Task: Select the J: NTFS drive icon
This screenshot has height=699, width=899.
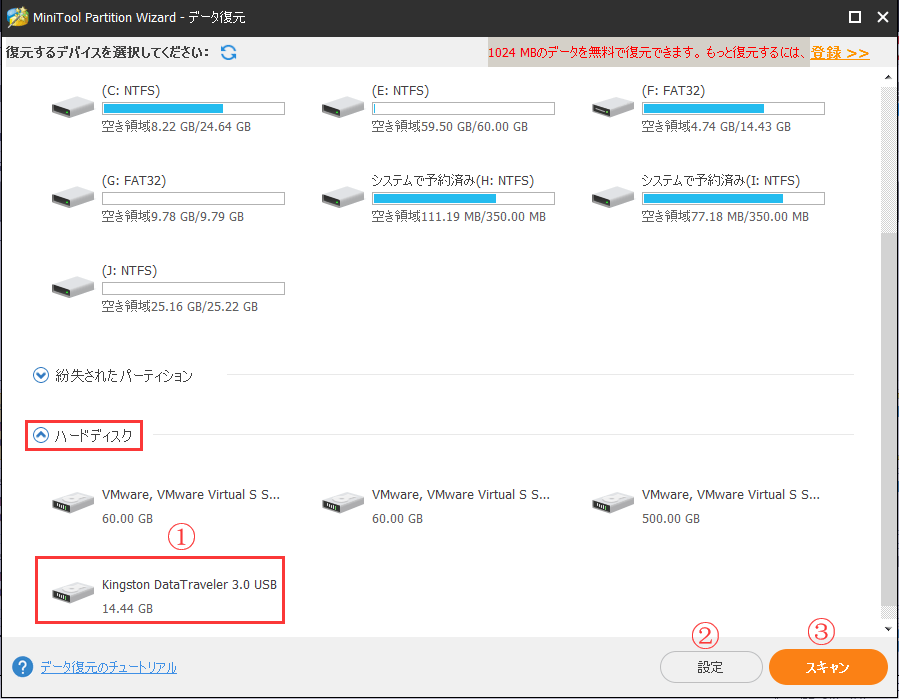Action: (x=73, y=287)
